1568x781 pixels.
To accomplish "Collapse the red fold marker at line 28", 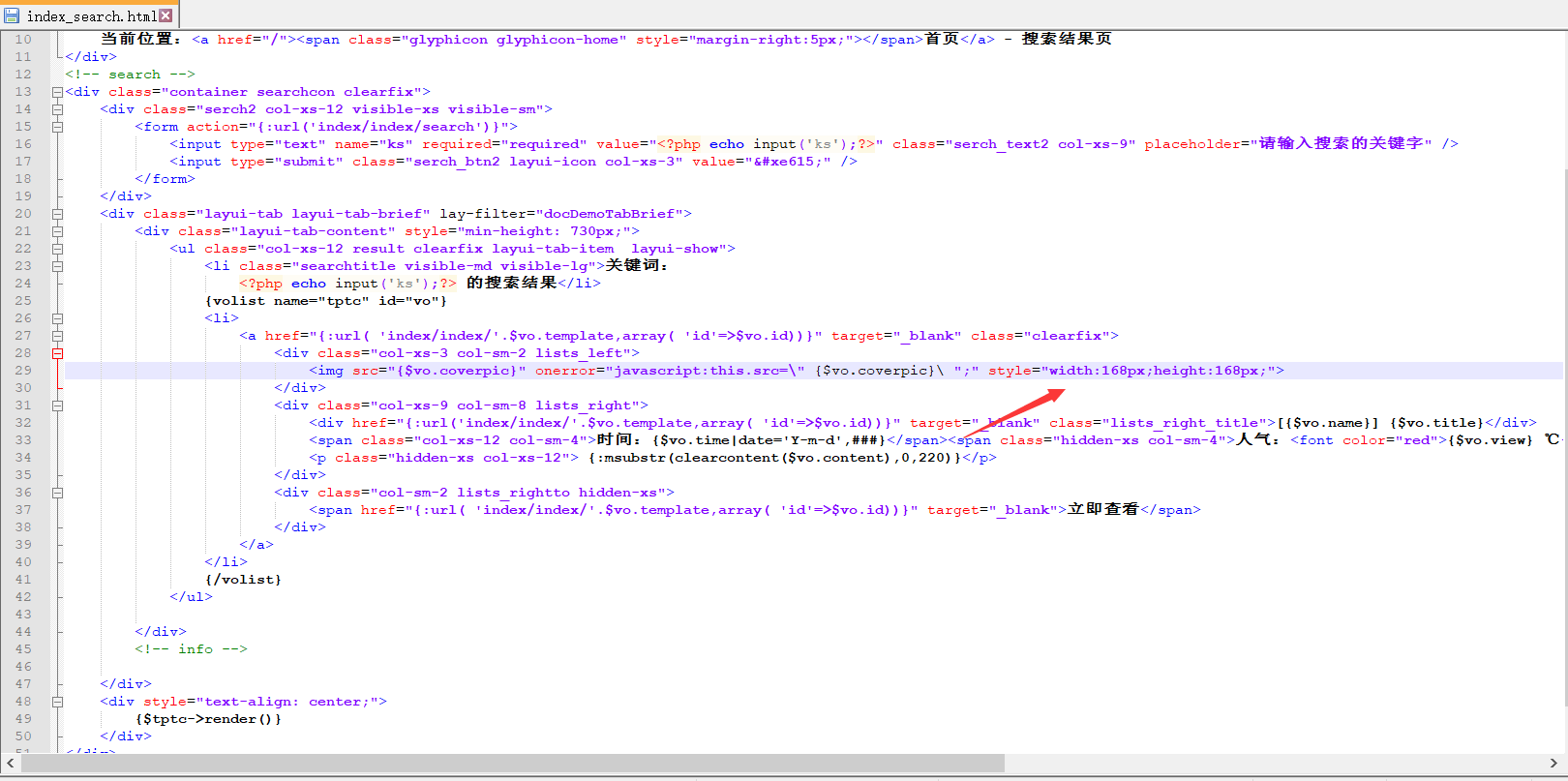I will 57,353.
